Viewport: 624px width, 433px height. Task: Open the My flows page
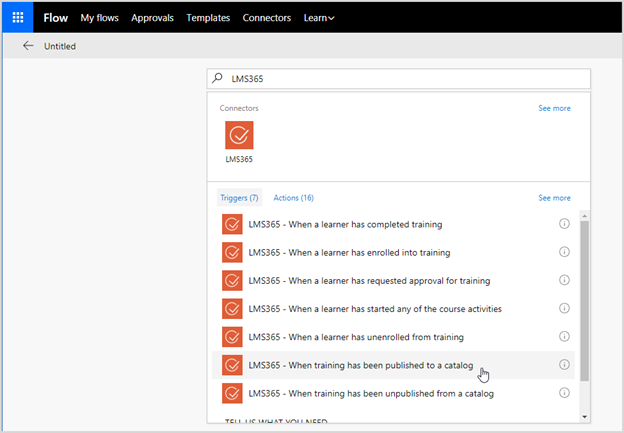point(99,18)
